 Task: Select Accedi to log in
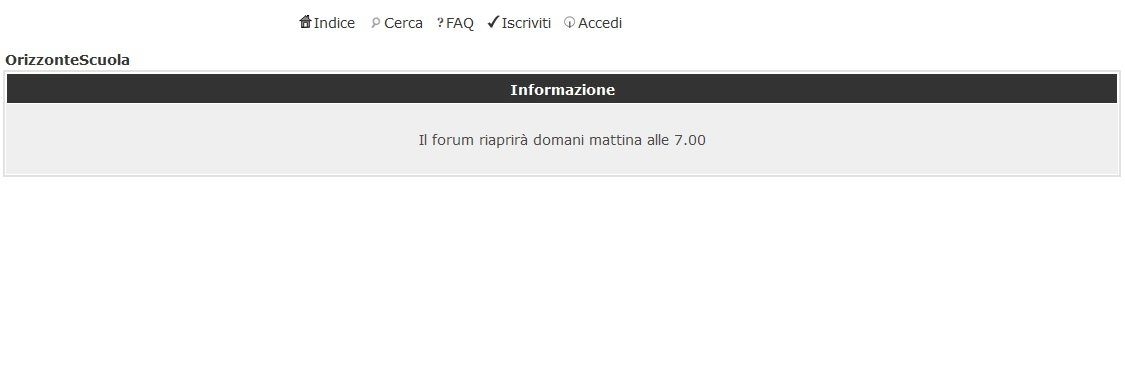click(x=600, y=23)
